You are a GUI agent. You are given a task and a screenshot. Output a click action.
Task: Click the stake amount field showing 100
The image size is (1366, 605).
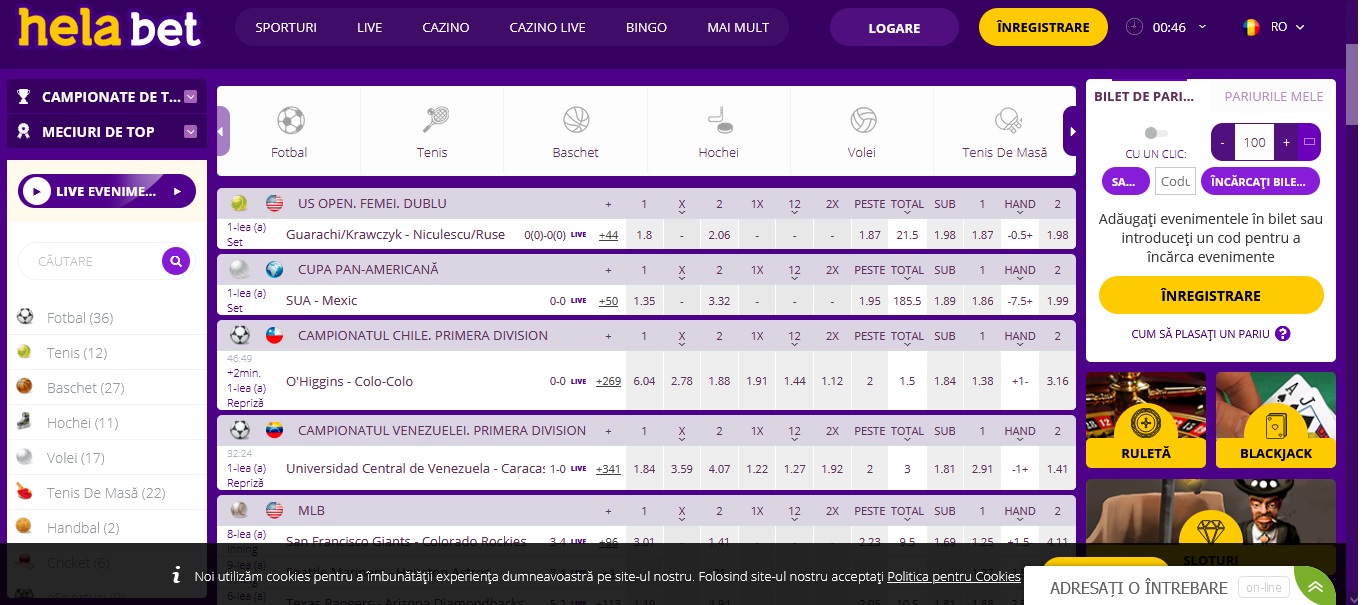[1255, 142]
